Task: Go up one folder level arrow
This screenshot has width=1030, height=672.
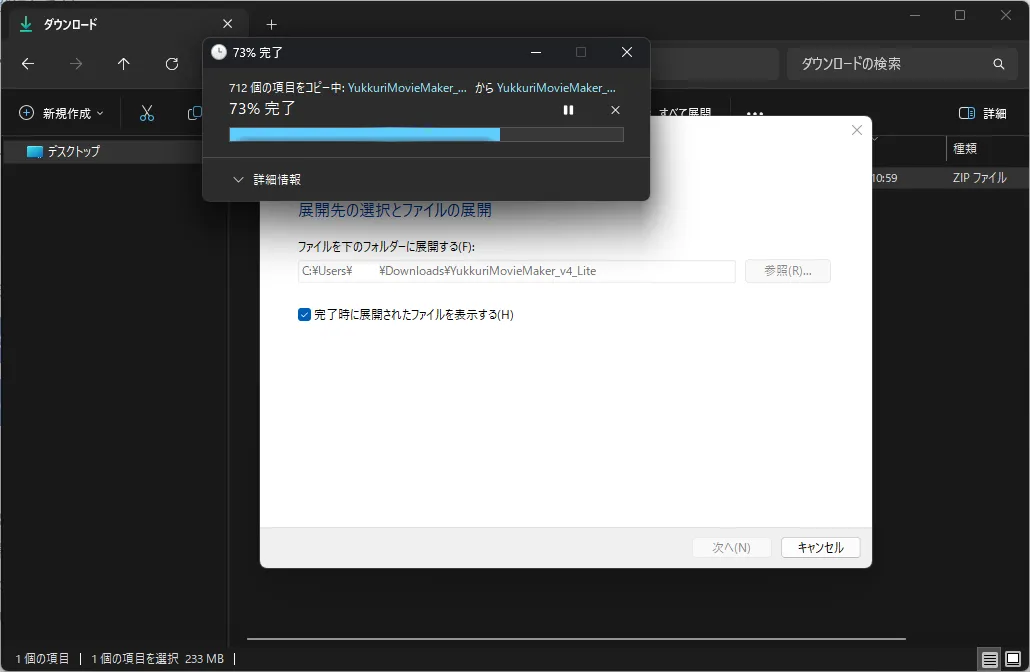Action: point(123,64)
